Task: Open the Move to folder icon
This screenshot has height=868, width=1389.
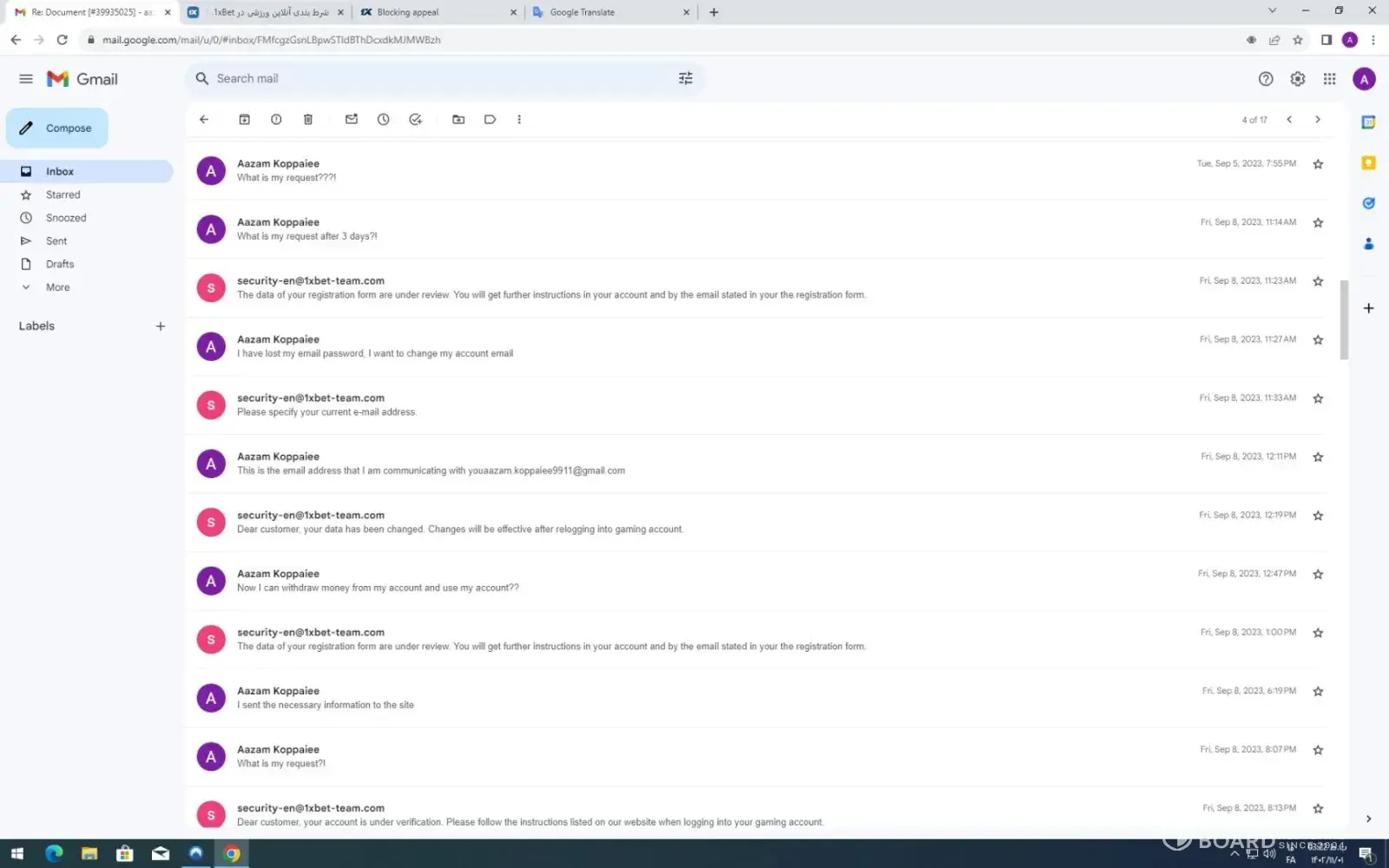Action: pyautogui.click(x=458, y=120)
